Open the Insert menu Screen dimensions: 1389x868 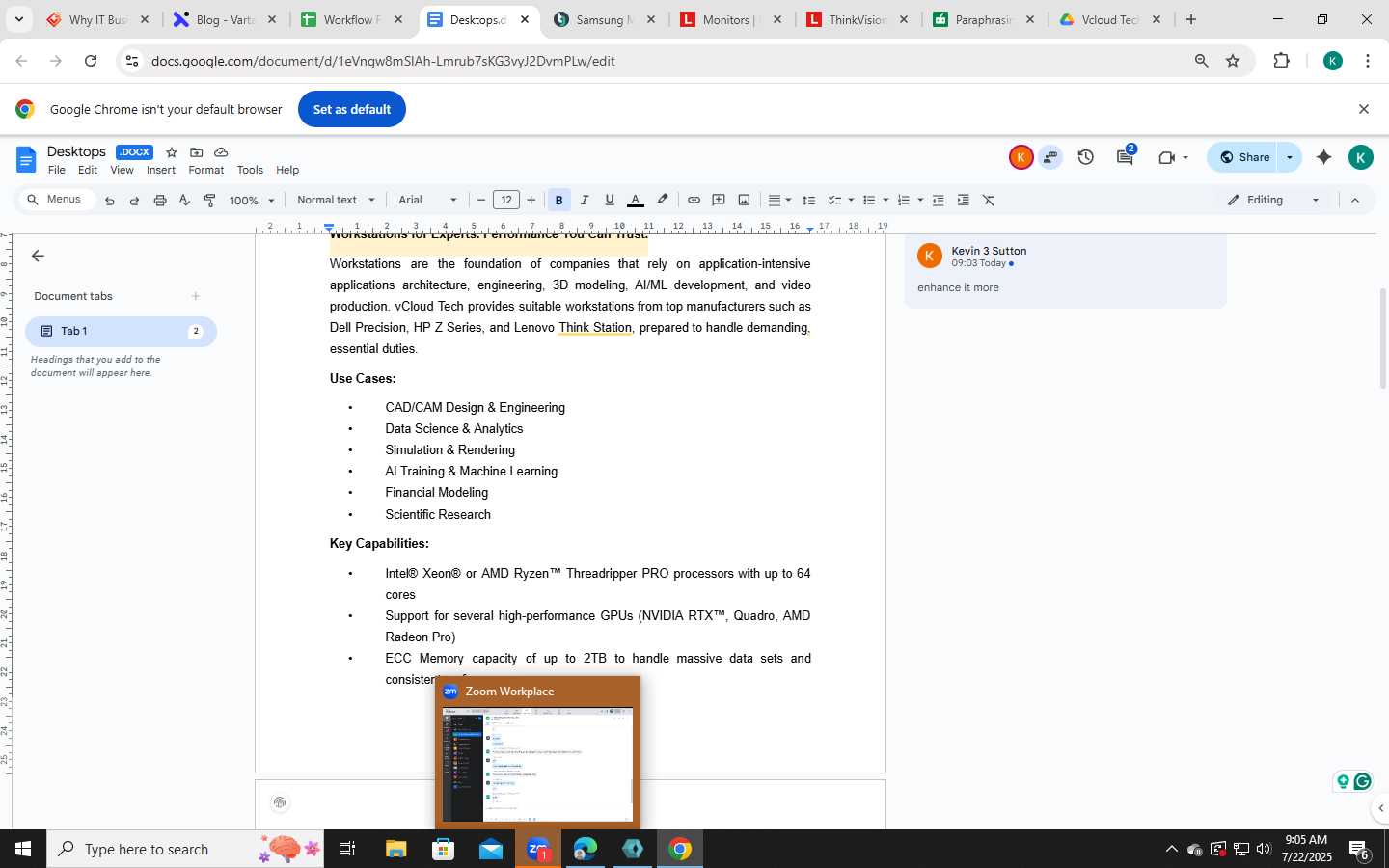(161, 170)
